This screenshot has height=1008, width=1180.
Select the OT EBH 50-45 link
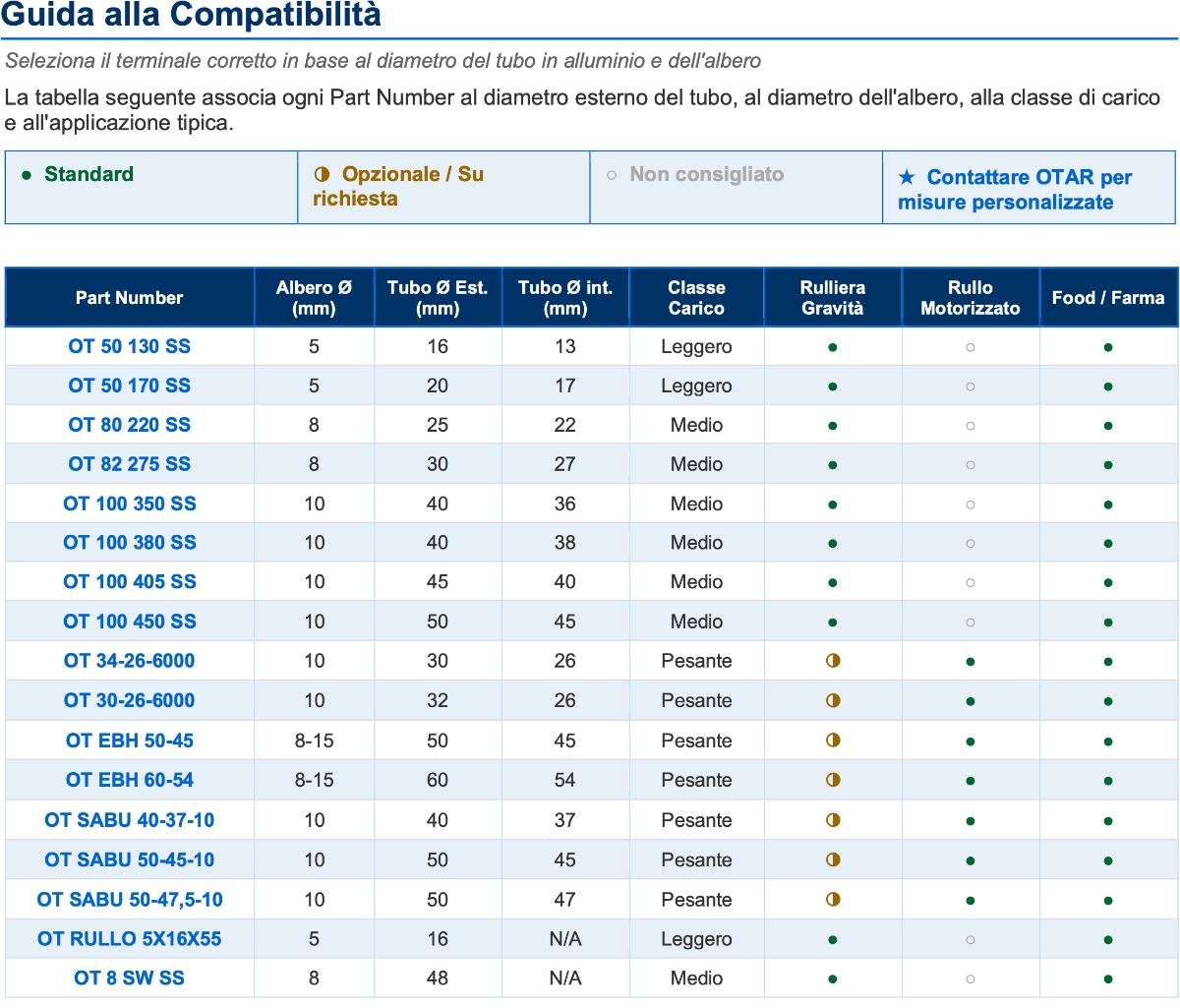(130, 741)
